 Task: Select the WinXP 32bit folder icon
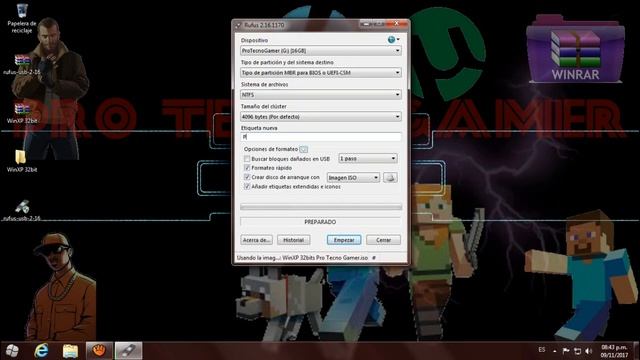tap(21, 161)
